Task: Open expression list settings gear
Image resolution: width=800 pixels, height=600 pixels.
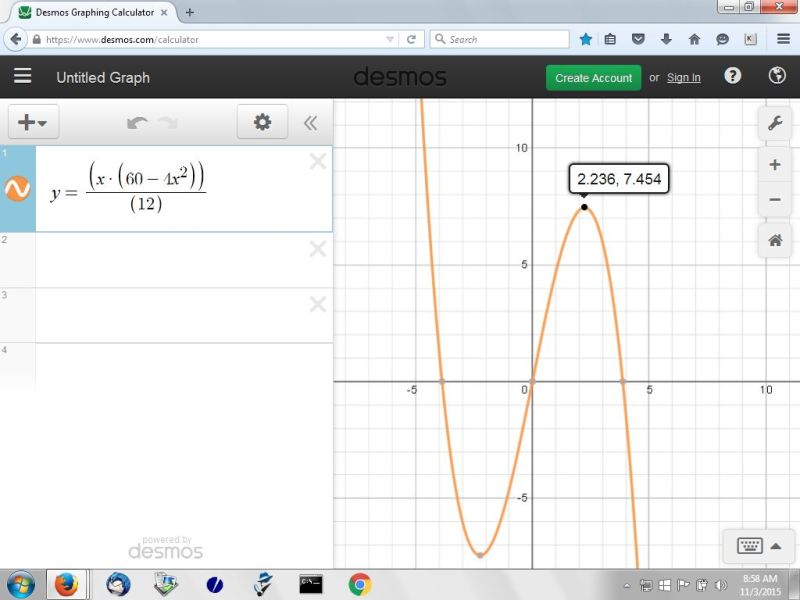Action: pos(262,122)
